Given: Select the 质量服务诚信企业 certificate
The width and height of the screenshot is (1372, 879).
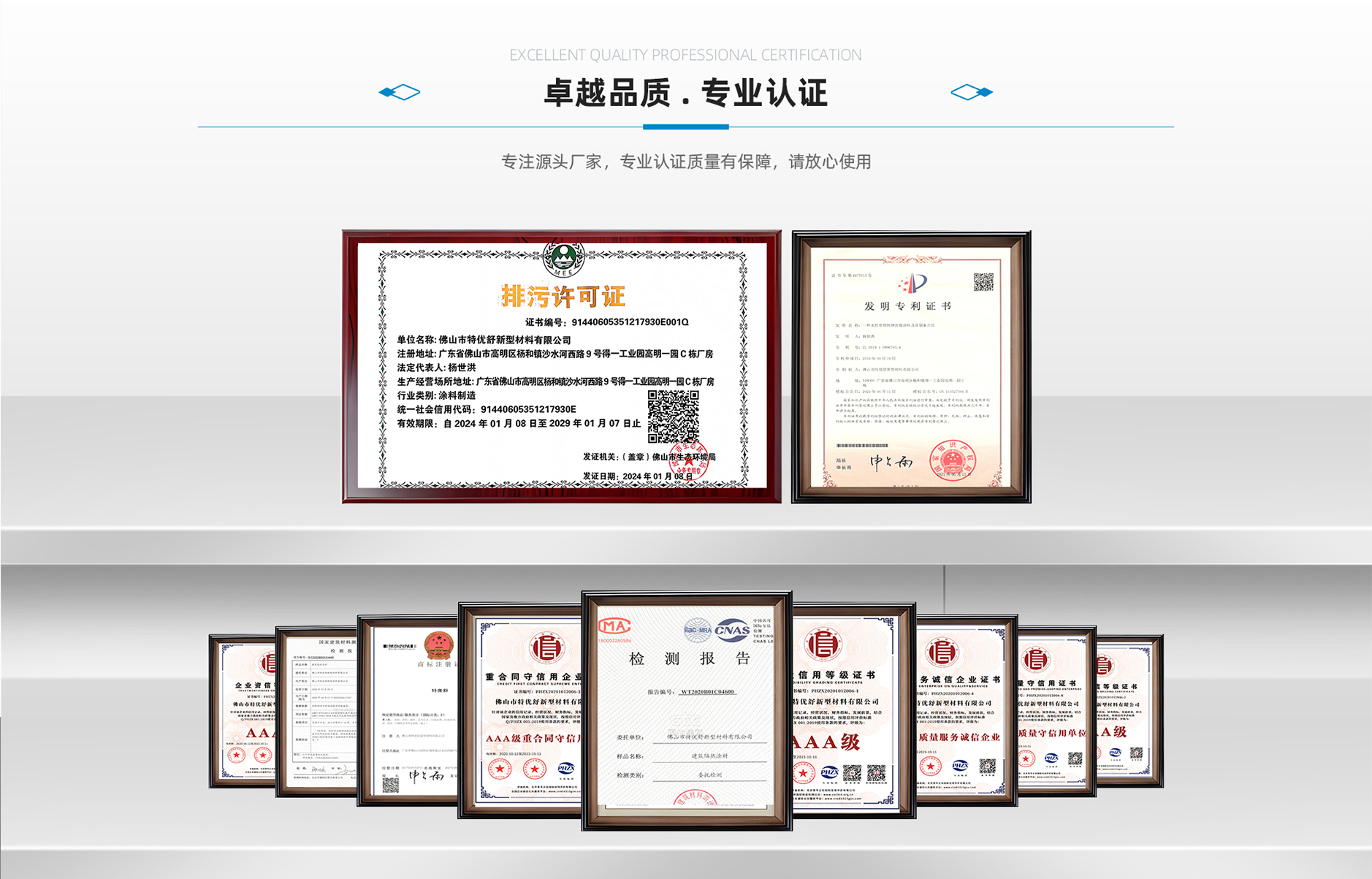Looking at the screenshot, I should tap(966, 710).
